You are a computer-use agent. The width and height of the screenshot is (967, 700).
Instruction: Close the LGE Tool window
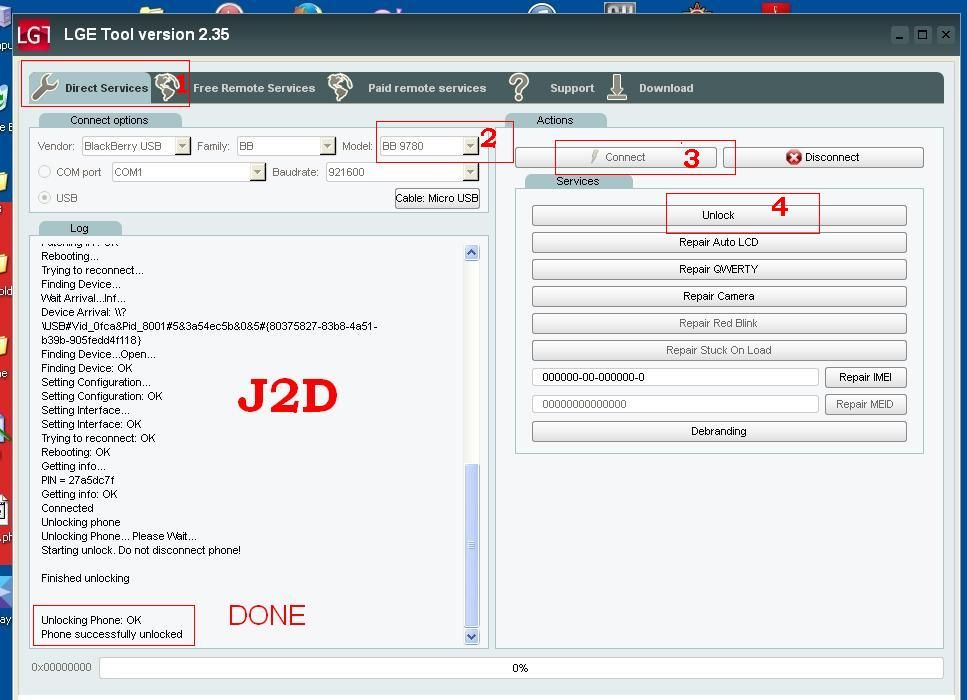945,35
